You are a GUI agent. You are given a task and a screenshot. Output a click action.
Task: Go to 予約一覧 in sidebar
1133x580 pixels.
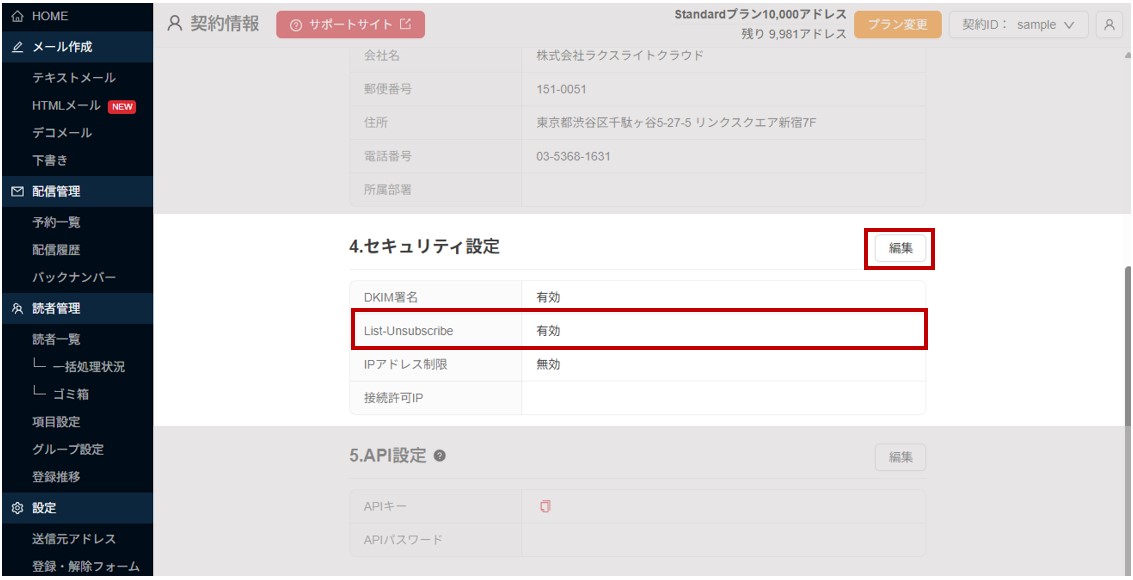point(56,222)
